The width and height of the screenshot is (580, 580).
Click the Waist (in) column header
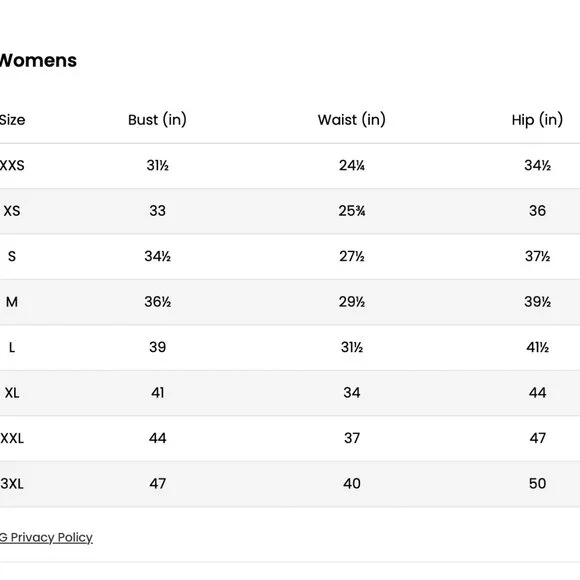point(351,120)
